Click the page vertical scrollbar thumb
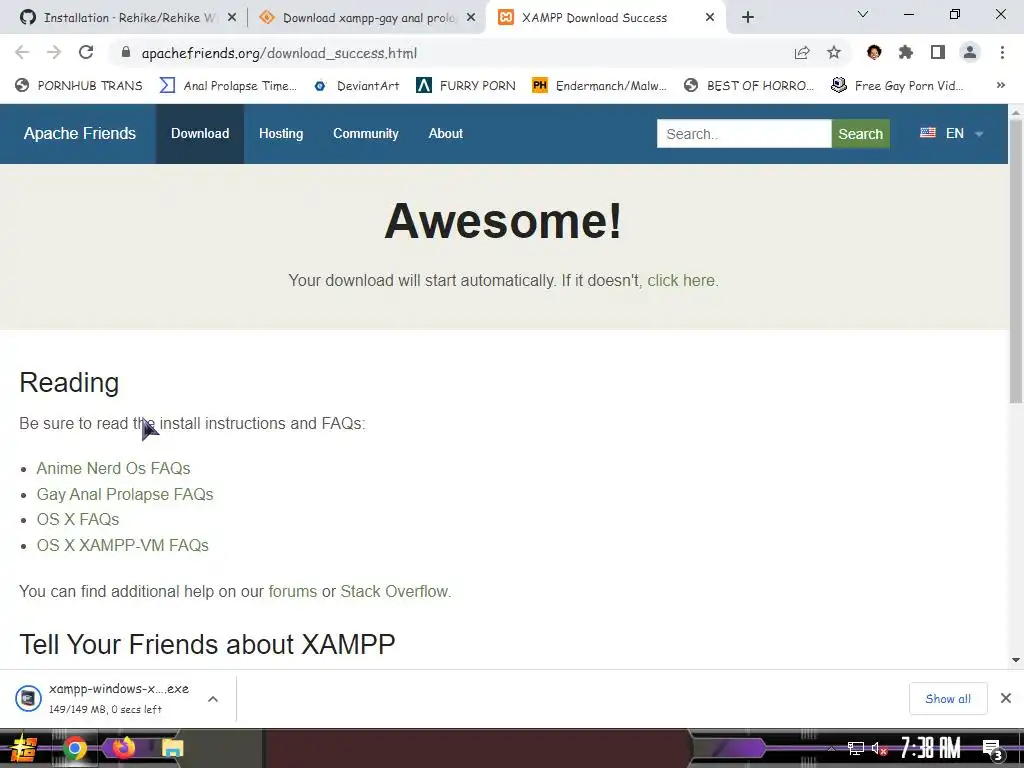The width and height of the screenshot is (1024, 768). click(x=1016, y=261)
